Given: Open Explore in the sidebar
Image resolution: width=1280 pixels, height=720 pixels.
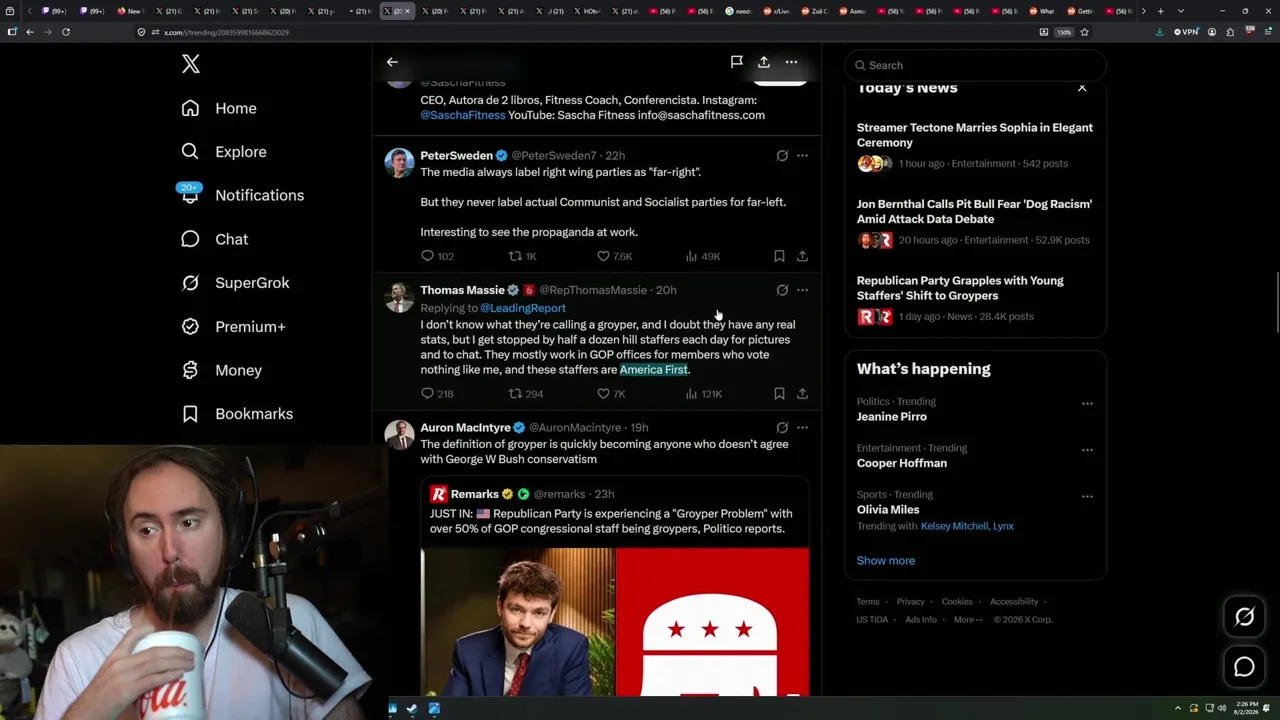Looking at the screenshot, I should pos(225,152).
